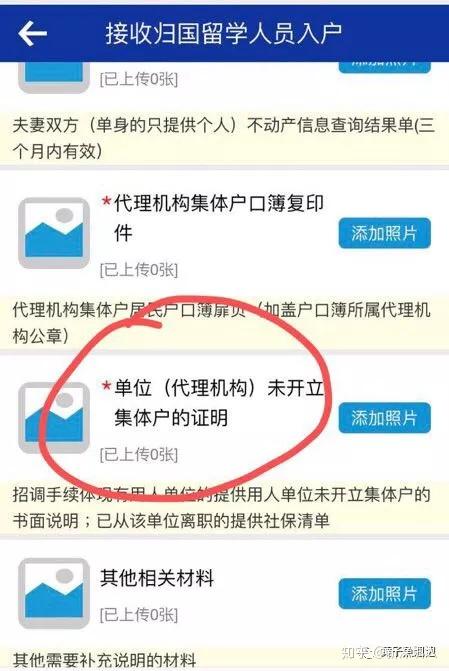
Task: Tap upload count under 代理机构集体户口簿复印件
Action: pyautogui.click(x=139, y=270)
